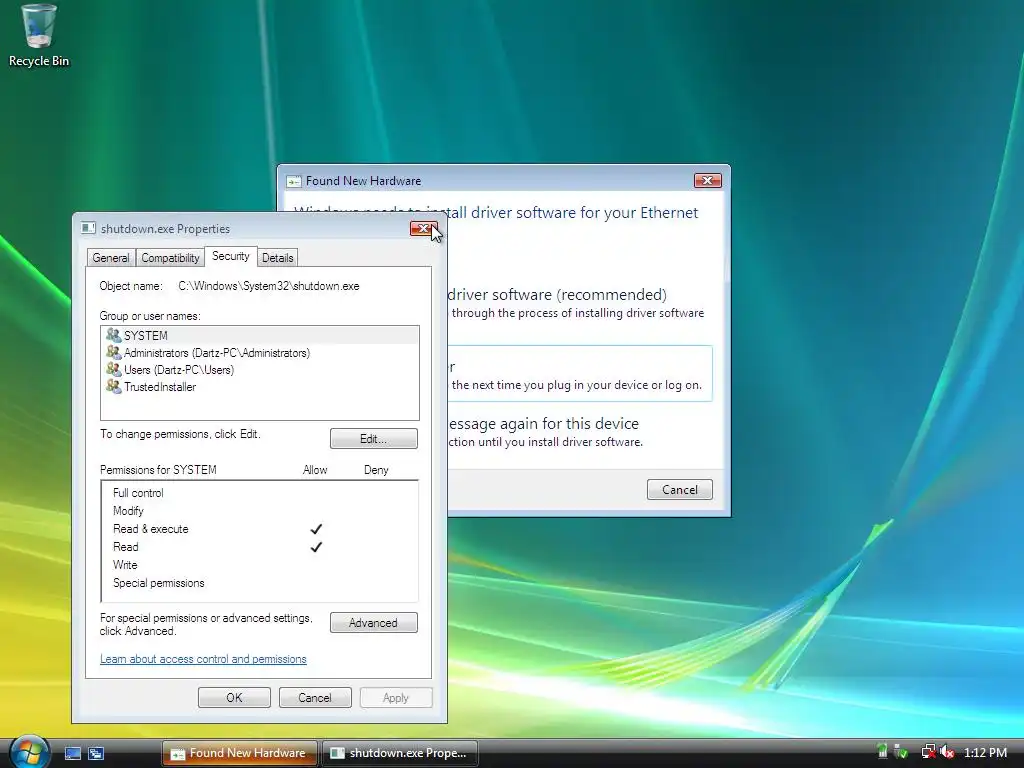Image resolution: width=1024 pixels, height=768 pixels.
Task: Click the disconnected network tray icon
Action: [927, 752]
